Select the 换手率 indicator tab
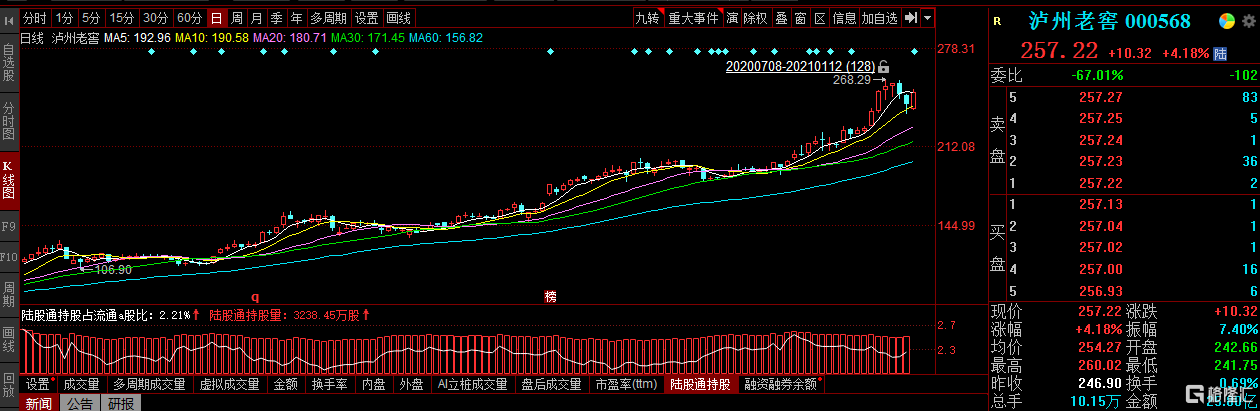 point(329,384)
